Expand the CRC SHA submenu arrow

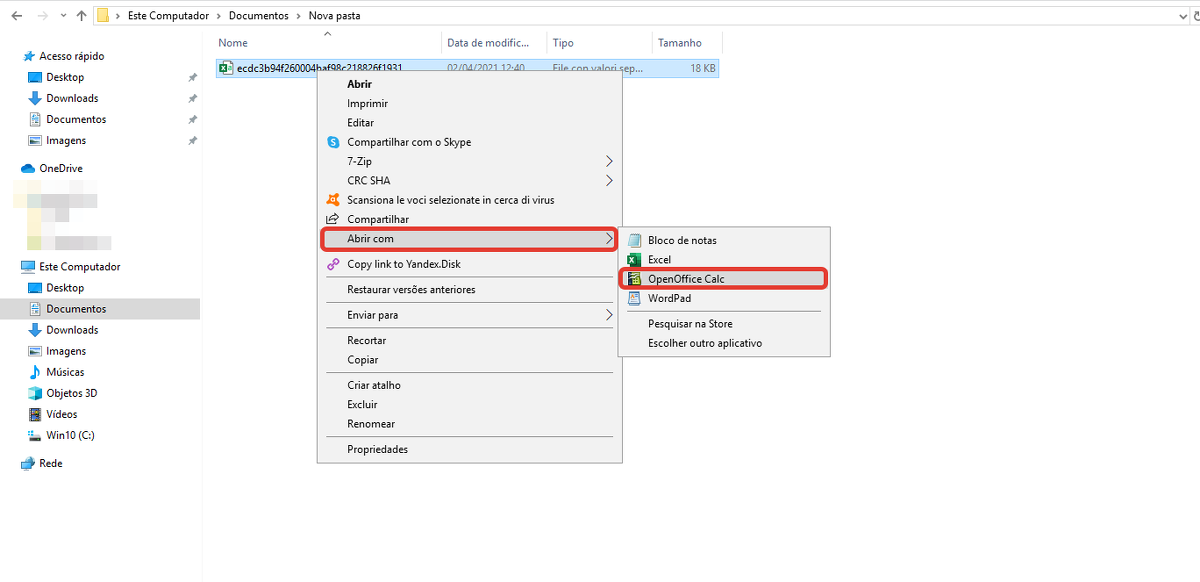[x=609, y=181]
